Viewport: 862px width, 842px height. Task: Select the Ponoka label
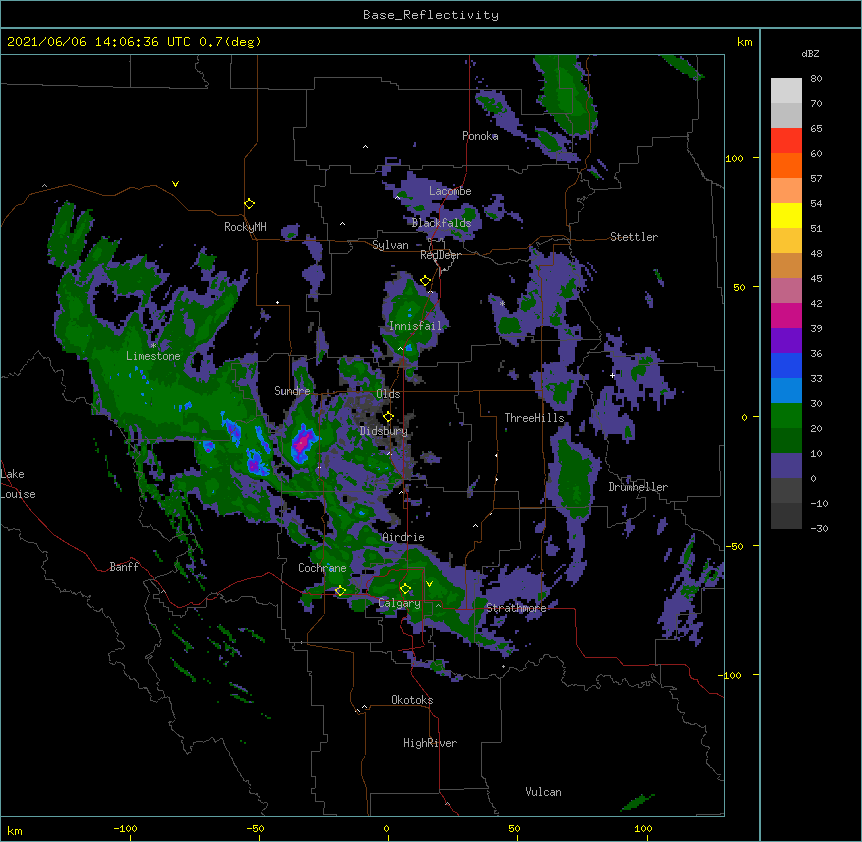pyautogui.click(x=480, y=136)
